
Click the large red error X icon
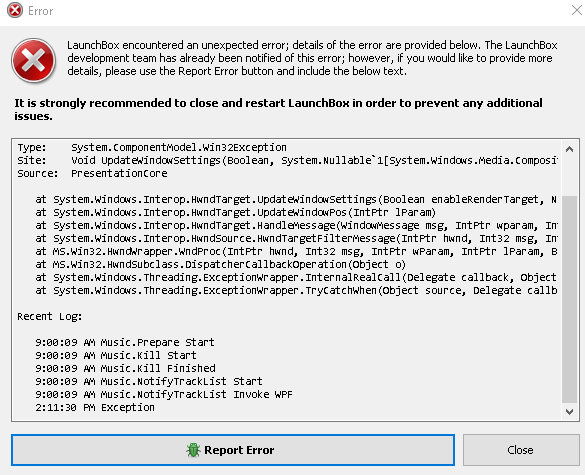coord(34,60)
